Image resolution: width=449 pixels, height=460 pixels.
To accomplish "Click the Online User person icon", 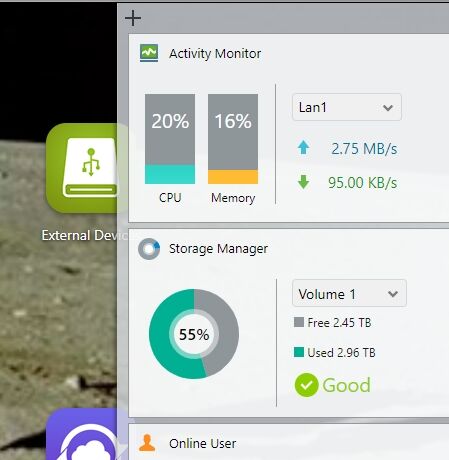I will click(147, 443).
